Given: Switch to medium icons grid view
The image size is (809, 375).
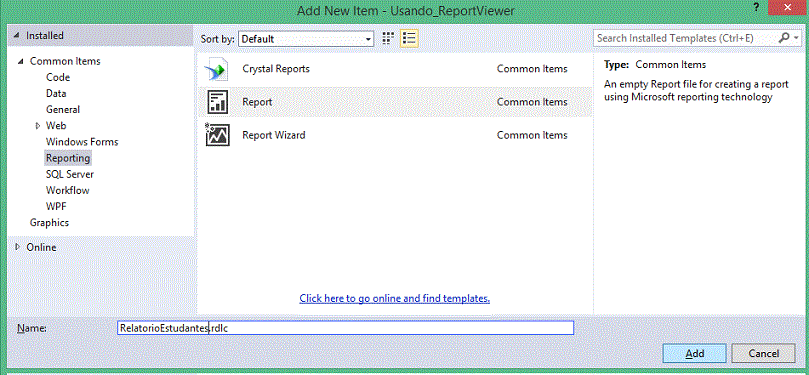Looking at the screenshot, I should click(x=389, y=38).
